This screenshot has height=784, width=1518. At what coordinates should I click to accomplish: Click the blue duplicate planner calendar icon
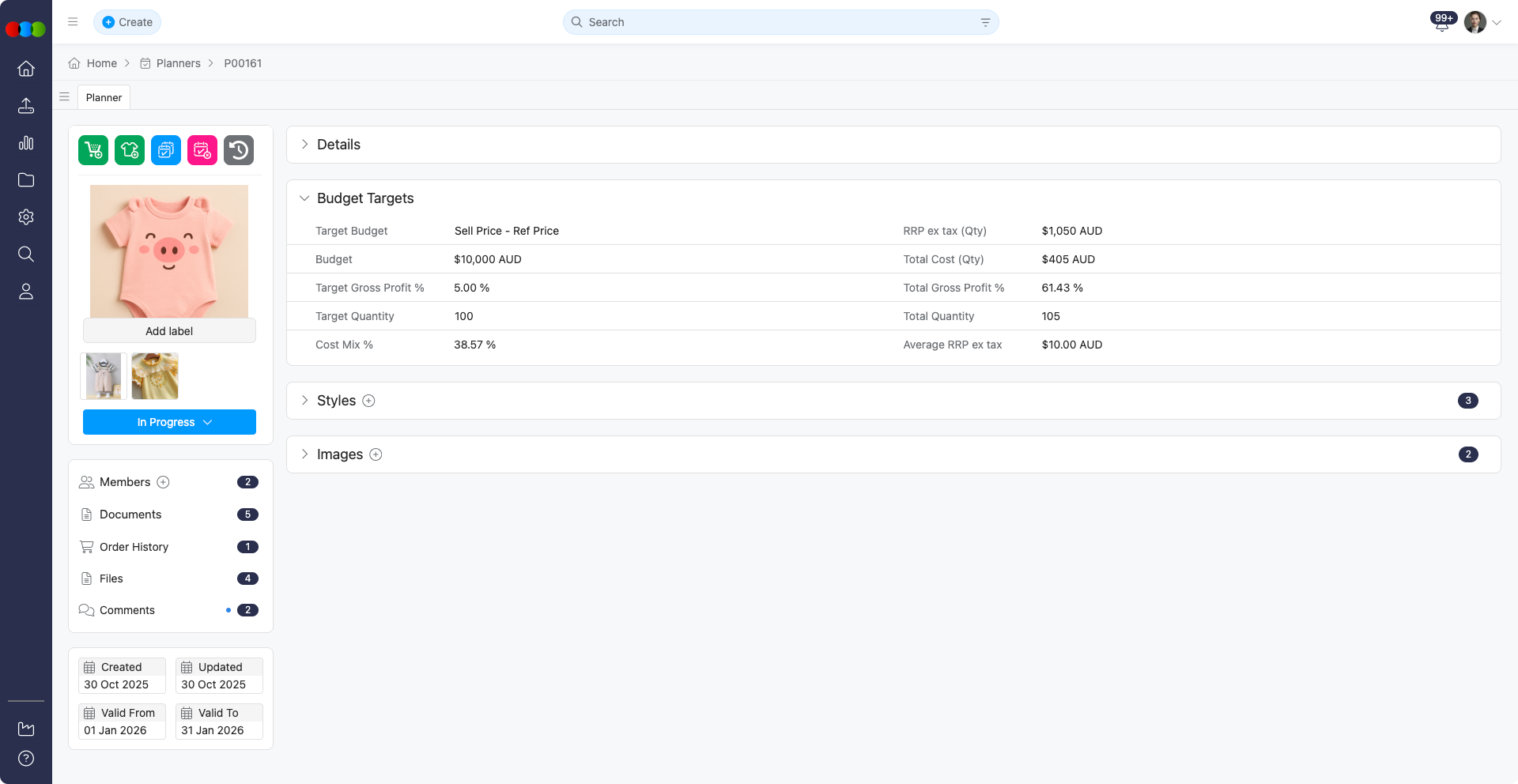click(166, 150)
